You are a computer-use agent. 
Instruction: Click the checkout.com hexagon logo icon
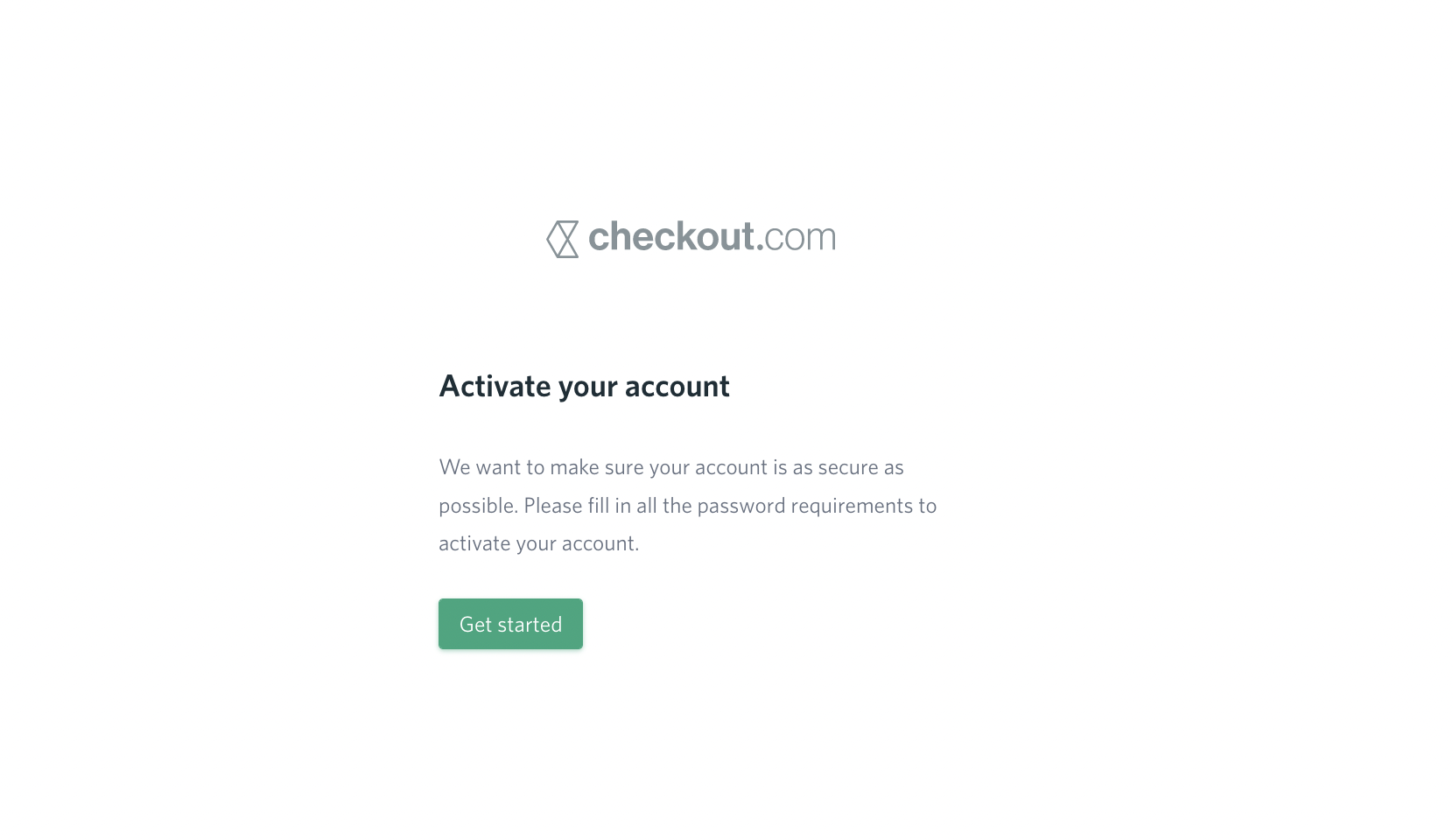tap(563, 239)
